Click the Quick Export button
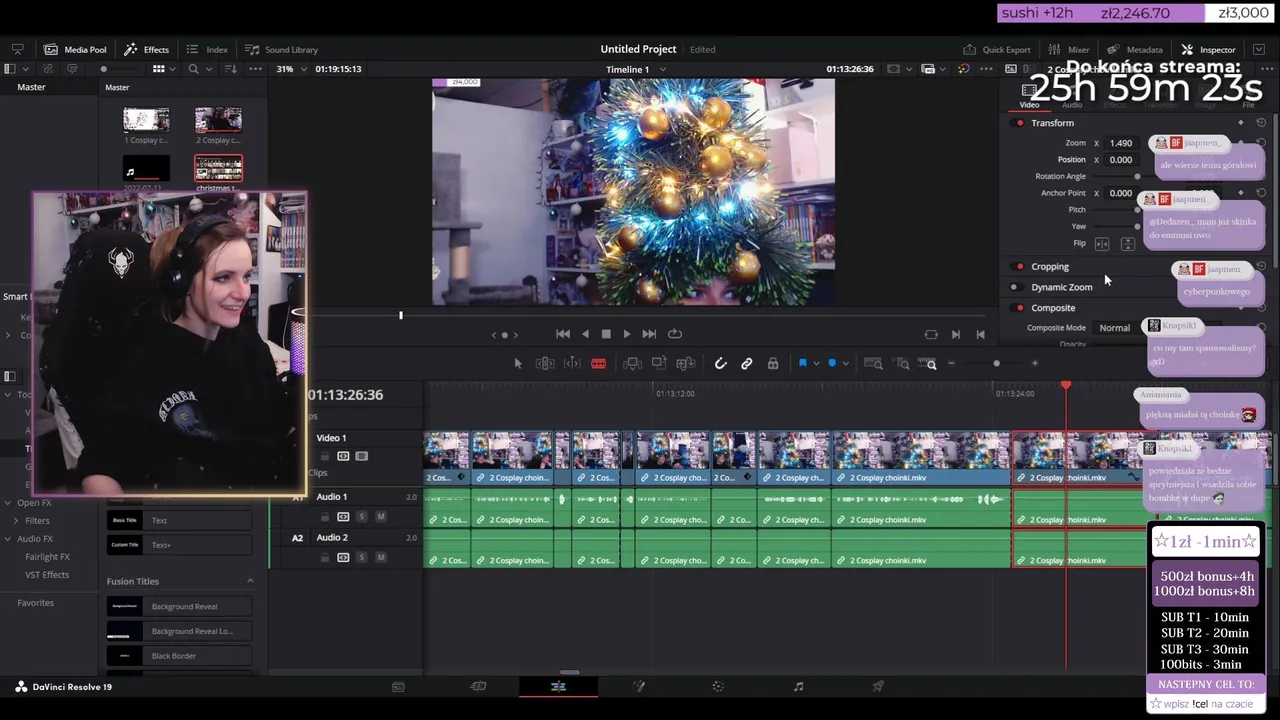Screen dimensions: 1280x720 [x=997, y=49]
